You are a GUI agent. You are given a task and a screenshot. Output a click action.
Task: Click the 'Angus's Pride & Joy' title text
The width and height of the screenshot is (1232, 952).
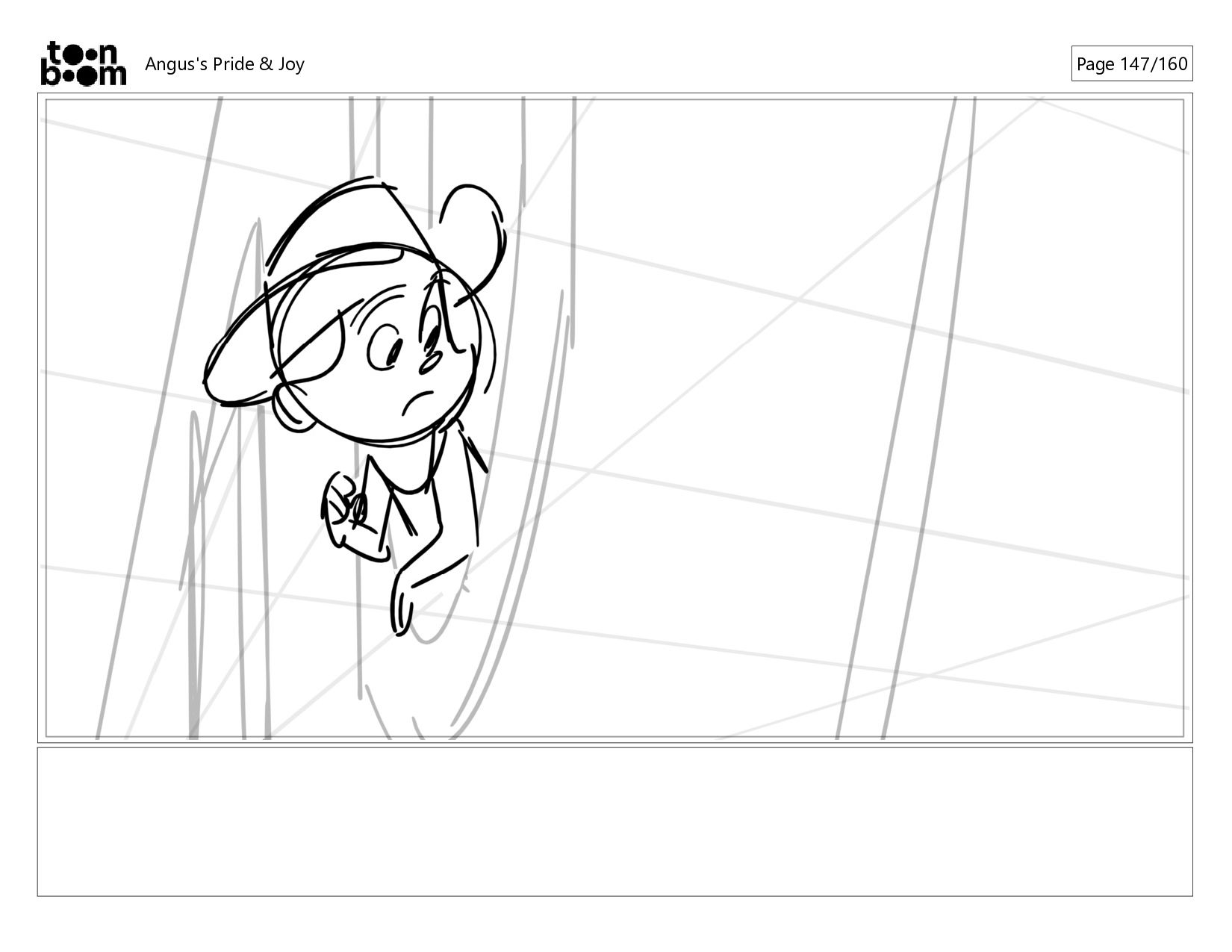pos(225,64)
